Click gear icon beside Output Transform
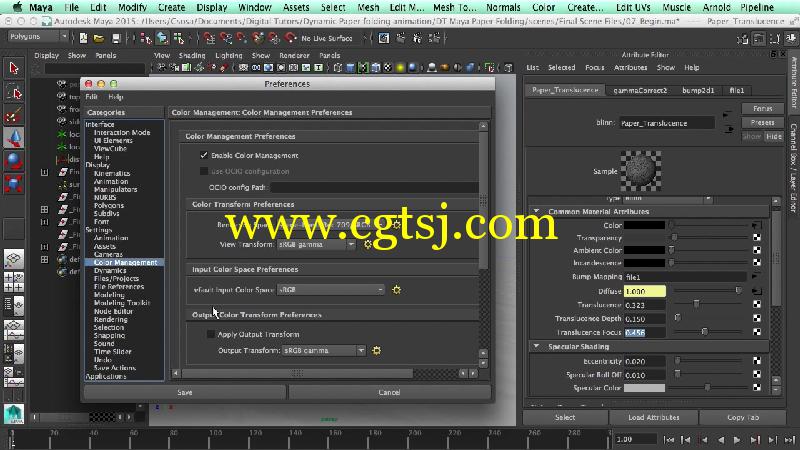This screenshot has height=450, width=800. [377, 351]
